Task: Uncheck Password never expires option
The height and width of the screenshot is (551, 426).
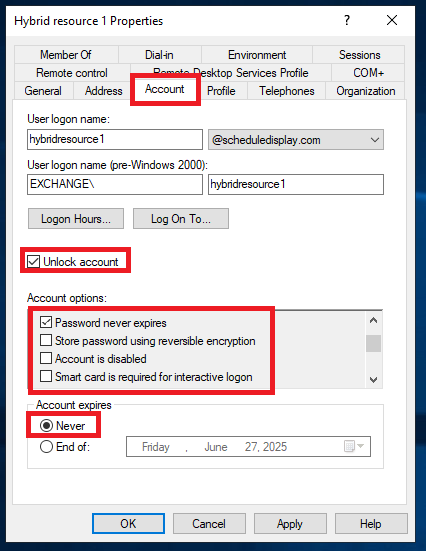Action: click(46, 322)
